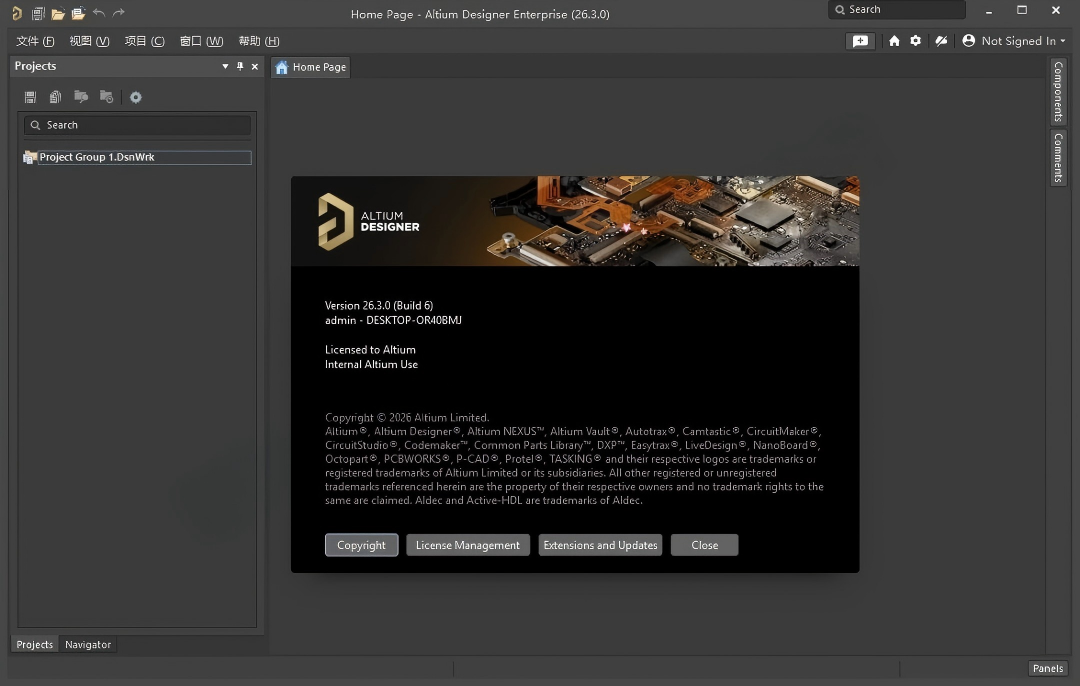Open a document using the folder icon

click(58, 13)
